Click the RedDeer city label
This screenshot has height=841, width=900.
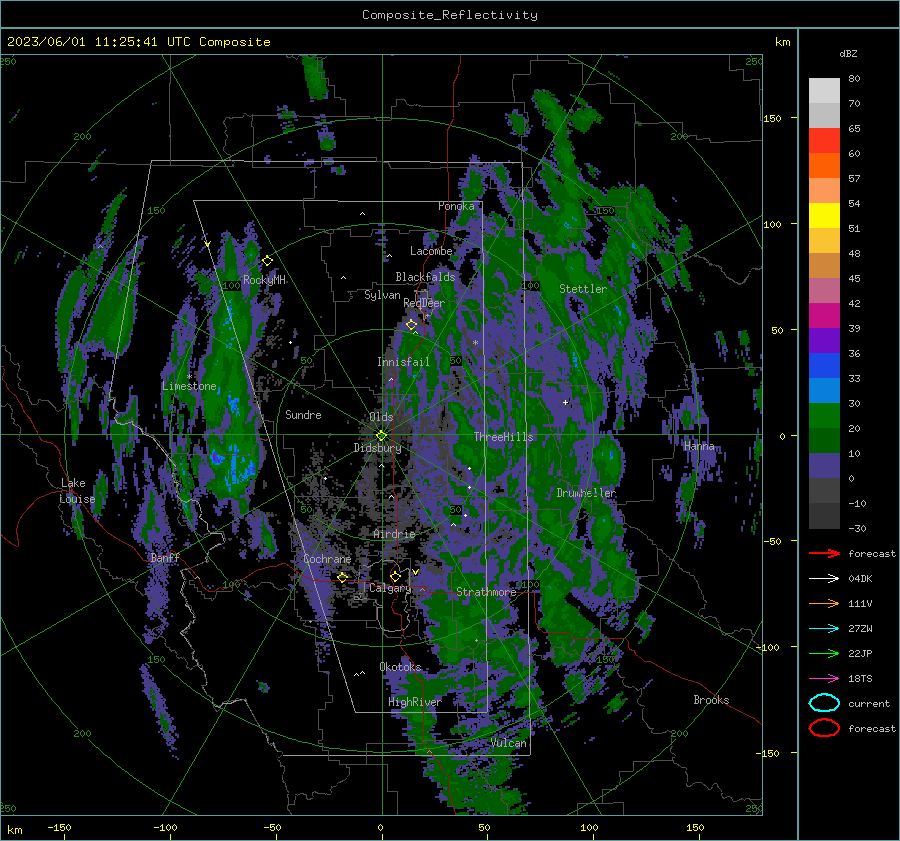point(424,303)
